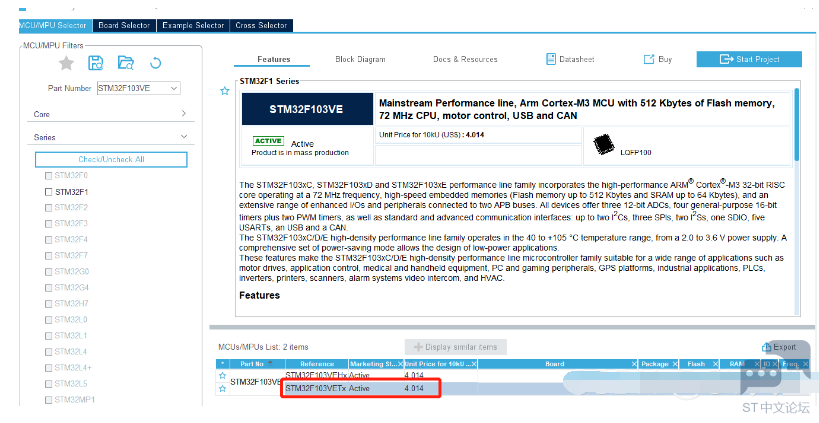Open the Datasheet tab
Screen dimensions: 819x423
point(570,60)
